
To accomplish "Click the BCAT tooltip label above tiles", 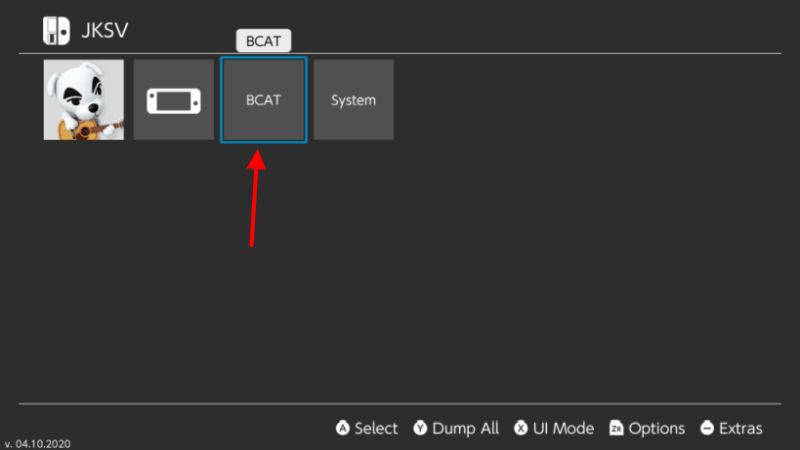I will [x=263, y=41].
